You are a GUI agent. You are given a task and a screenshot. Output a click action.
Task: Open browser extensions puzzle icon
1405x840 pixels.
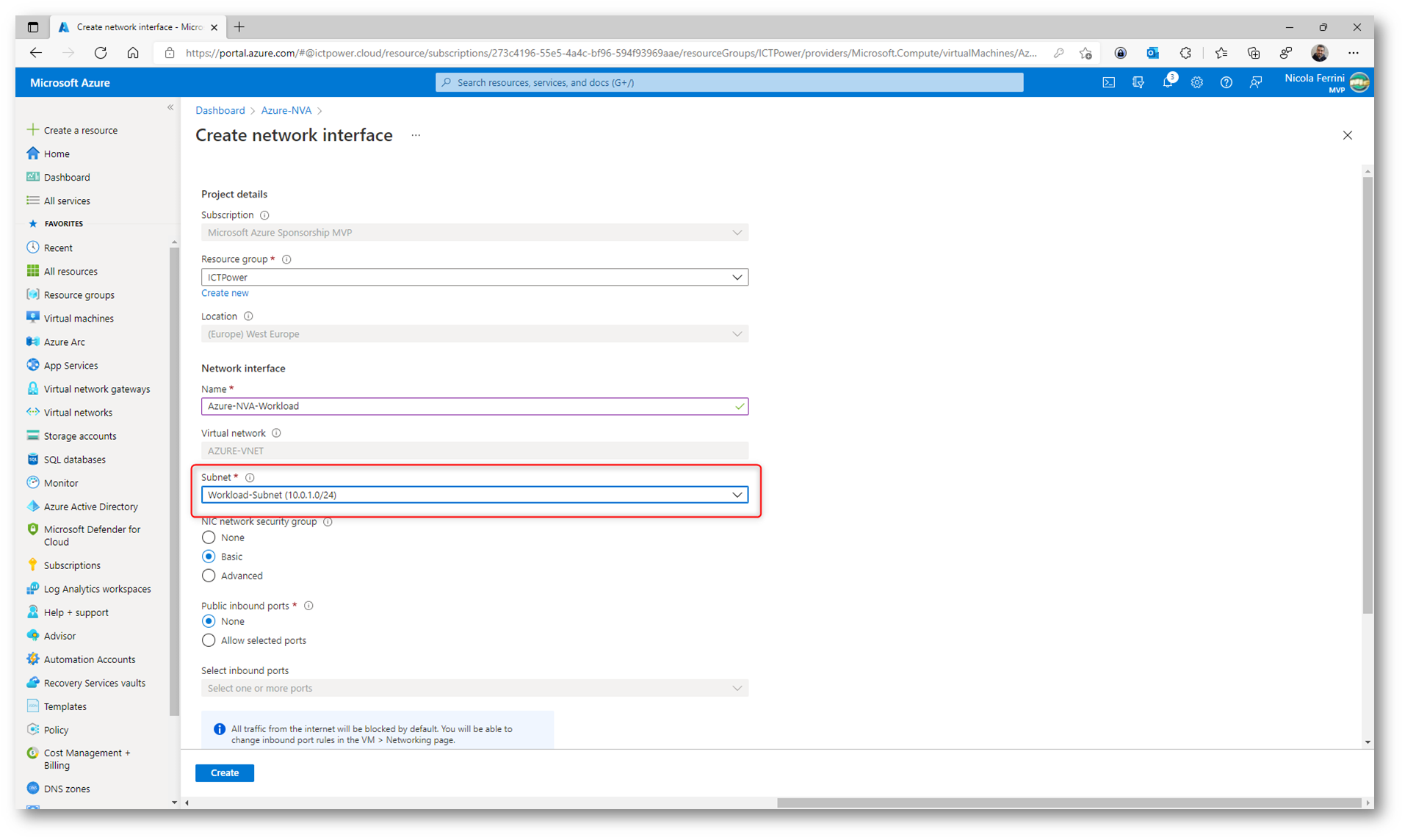pyautogui.click(x=1185, y=53)
